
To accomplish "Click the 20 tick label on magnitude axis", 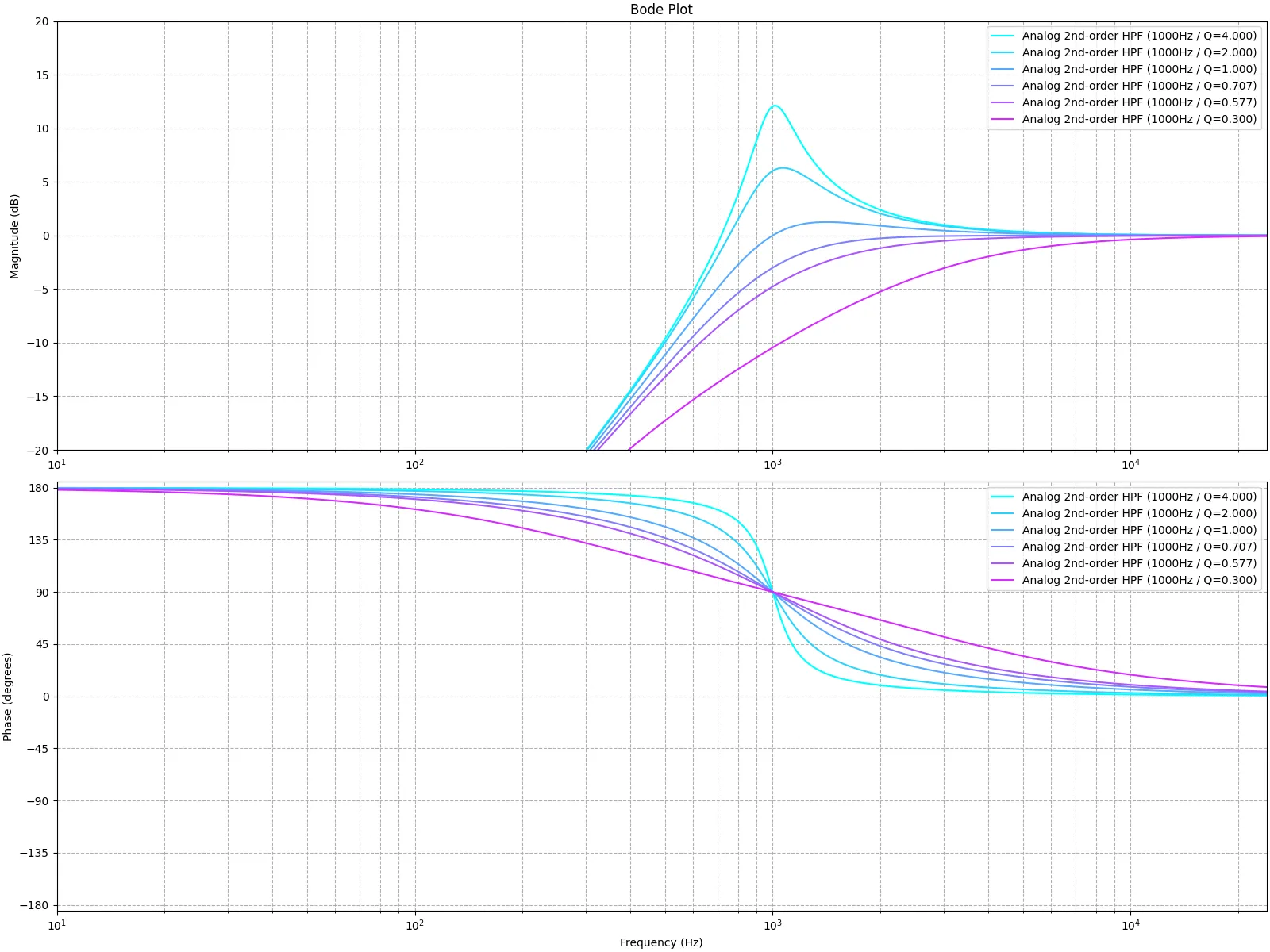I will [41, 21].
